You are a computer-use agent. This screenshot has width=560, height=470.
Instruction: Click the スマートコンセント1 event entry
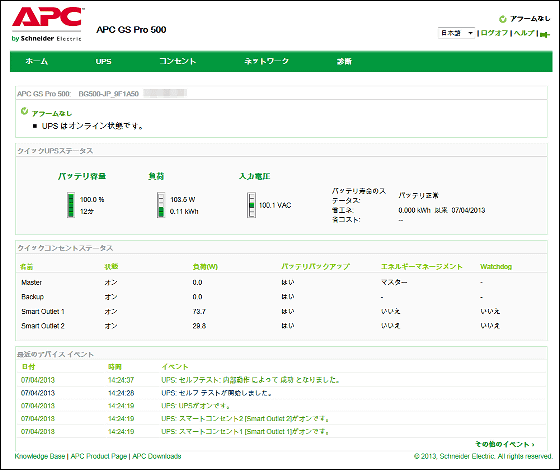coord(245,431)
